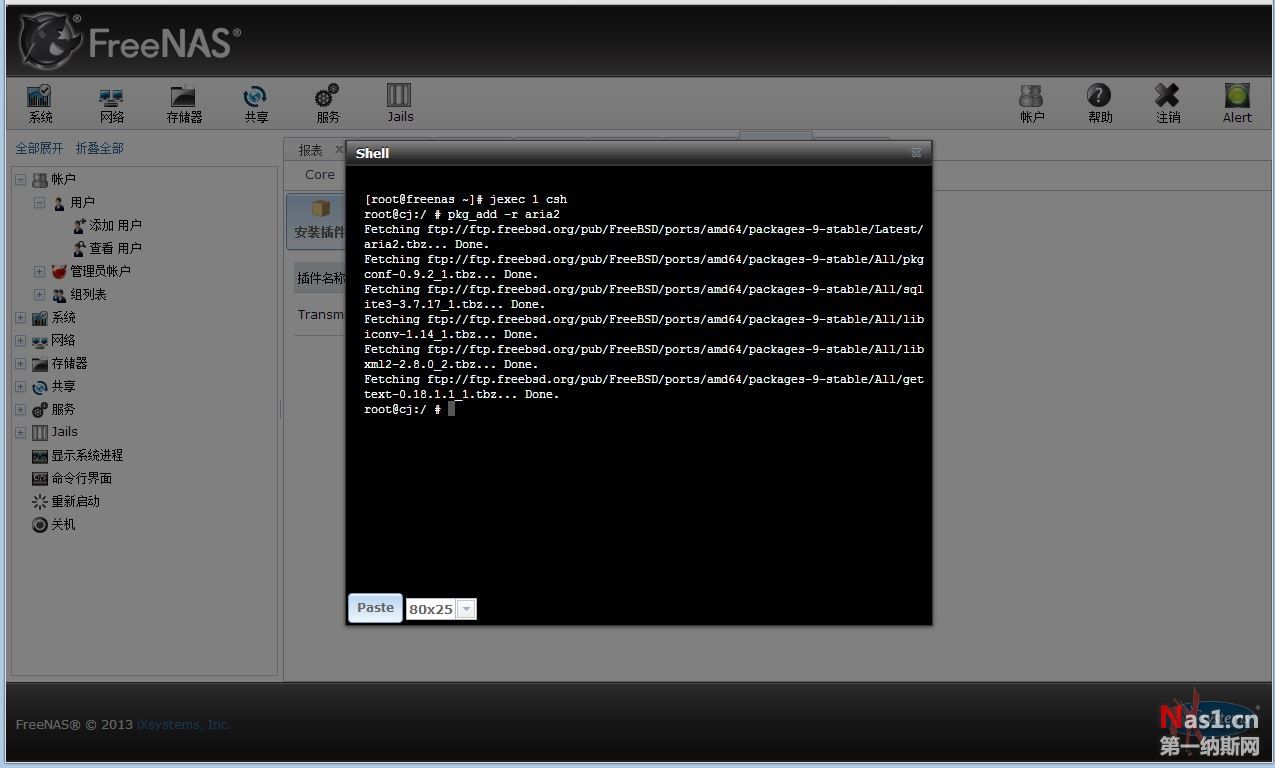
Task: Switch to the 报表 tab
Action: 310,150
